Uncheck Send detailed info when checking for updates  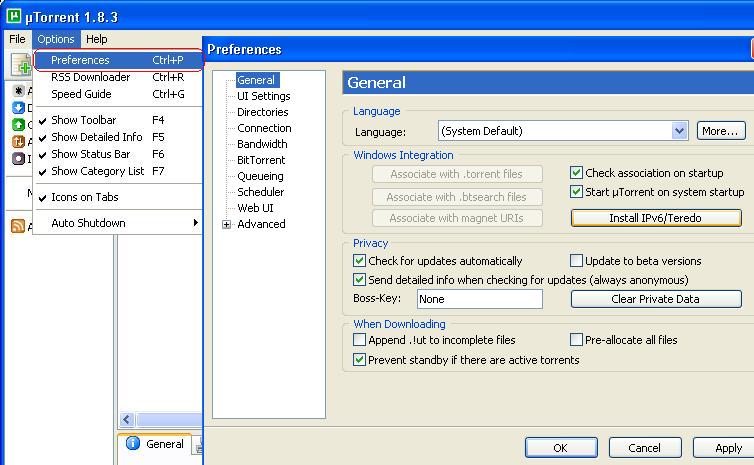coord(359,279)
